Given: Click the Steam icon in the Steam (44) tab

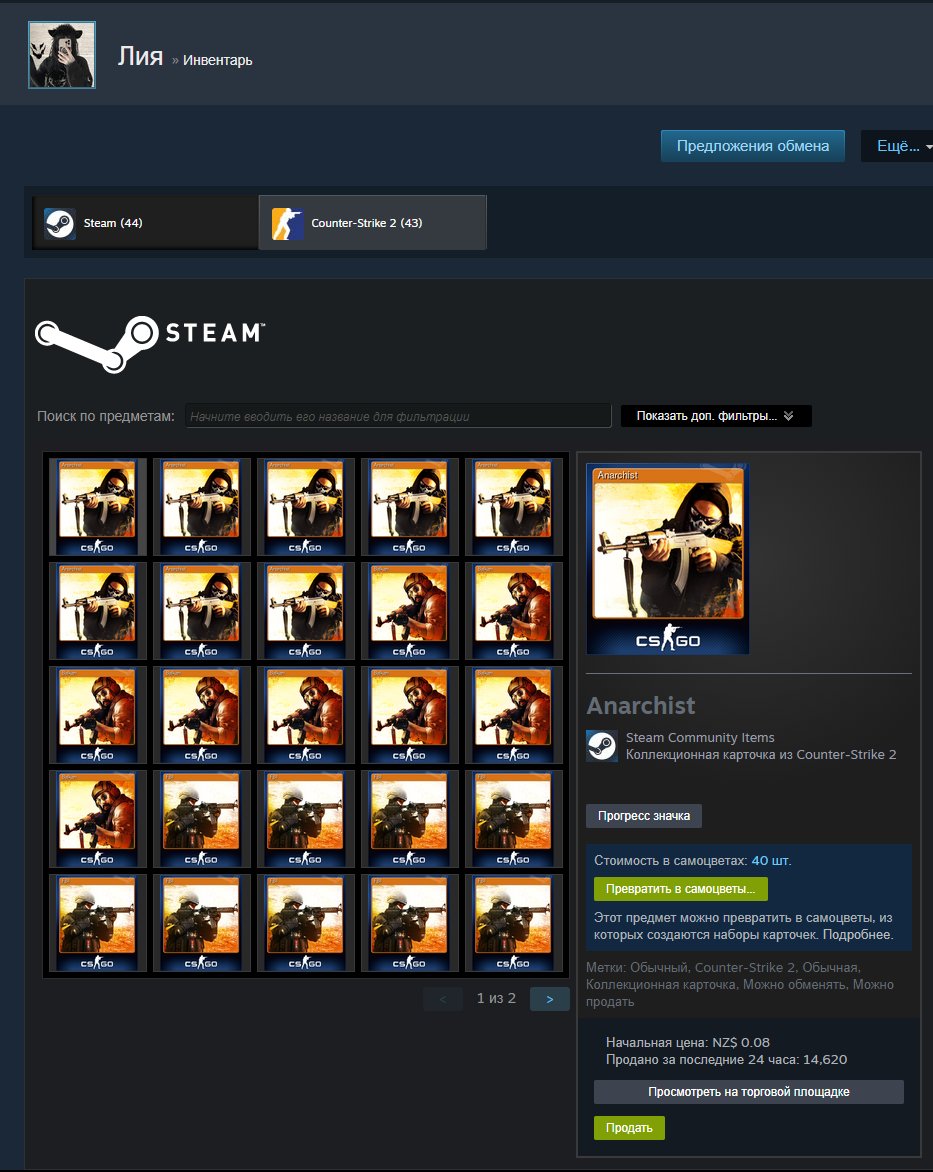Looking at the screenshot, I should click(x=59, y=223).
